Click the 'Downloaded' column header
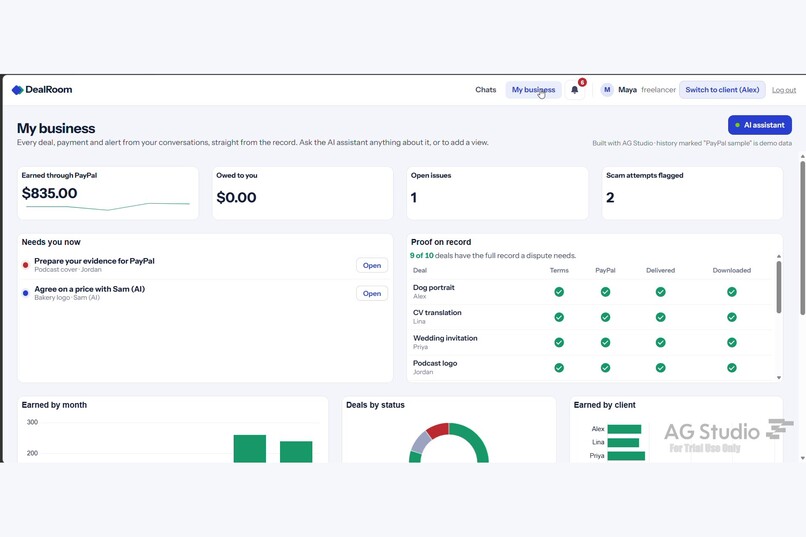Viewport: 806px width, 537px height. point(731,270)
